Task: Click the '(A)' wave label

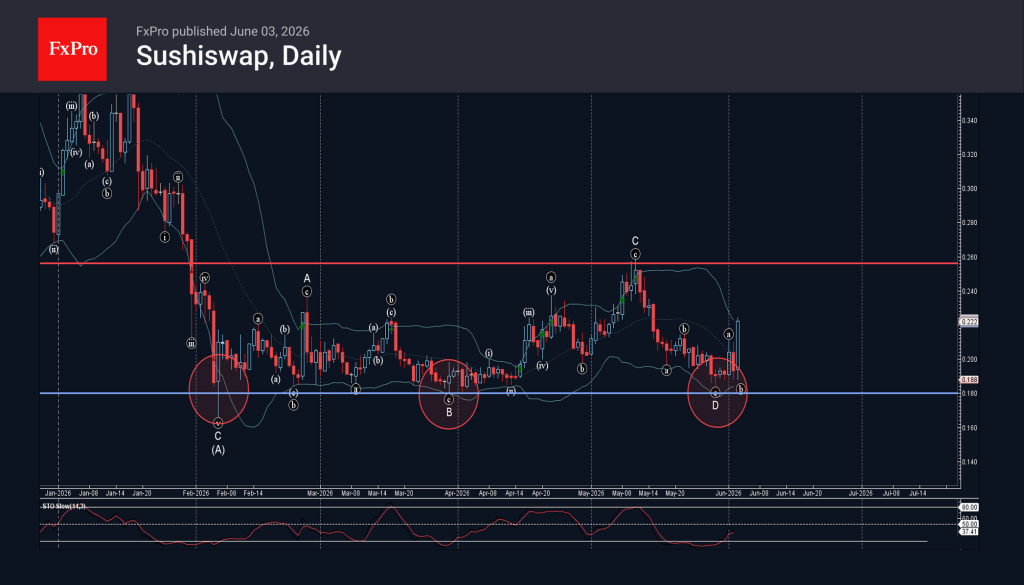Action: tap(218, 450)
